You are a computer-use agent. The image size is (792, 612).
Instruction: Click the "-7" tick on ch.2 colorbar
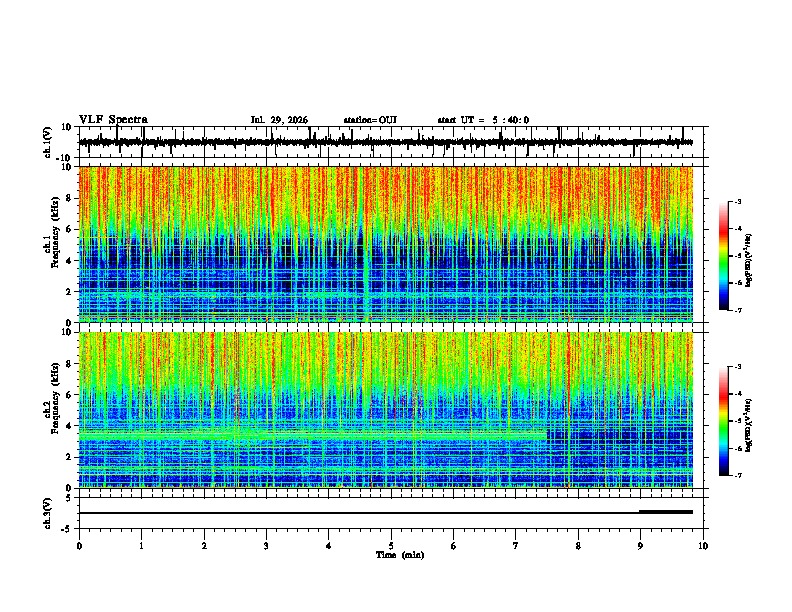click(737, 475)
